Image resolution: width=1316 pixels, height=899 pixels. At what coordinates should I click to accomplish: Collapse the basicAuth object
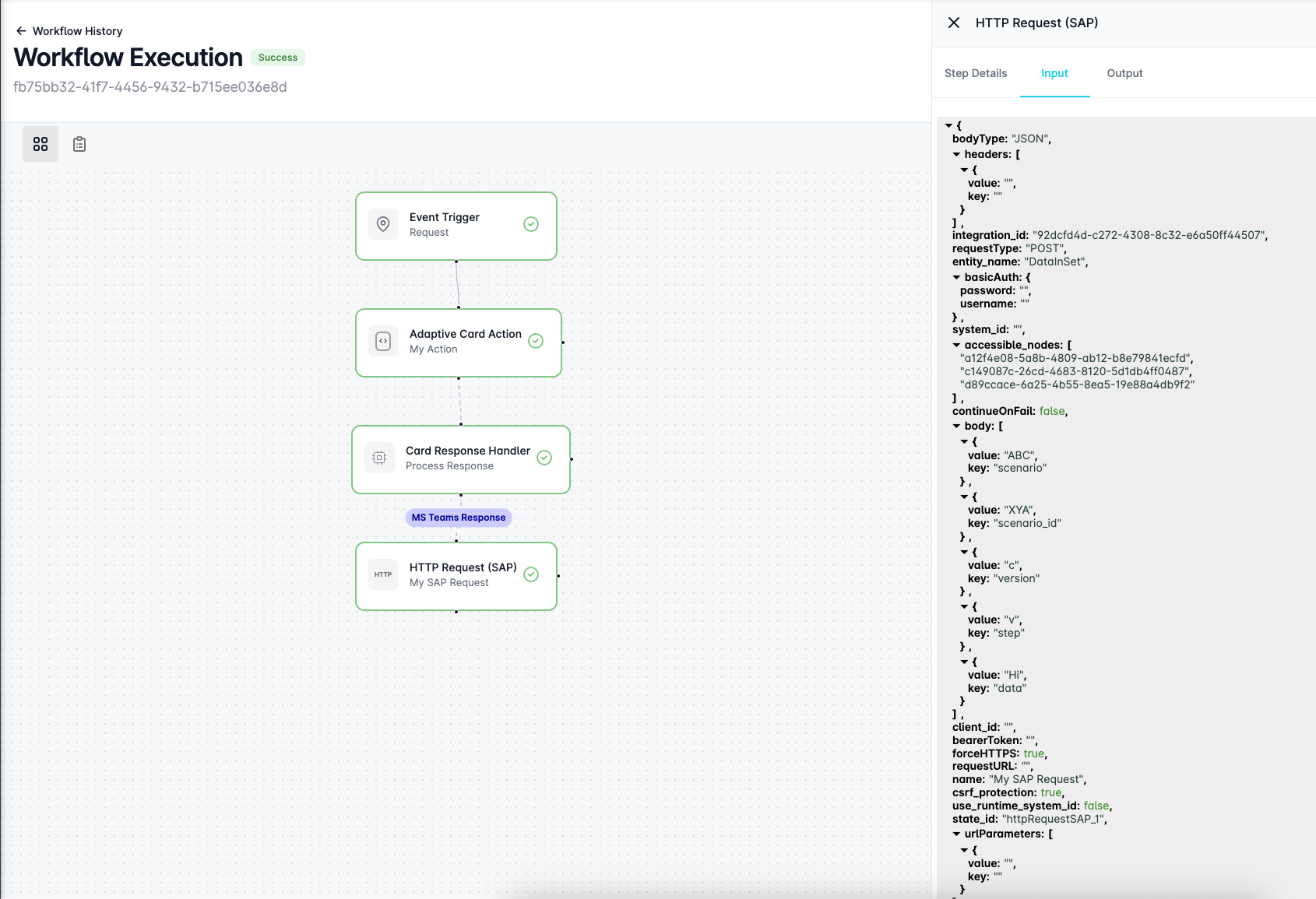tap(957, 277)
